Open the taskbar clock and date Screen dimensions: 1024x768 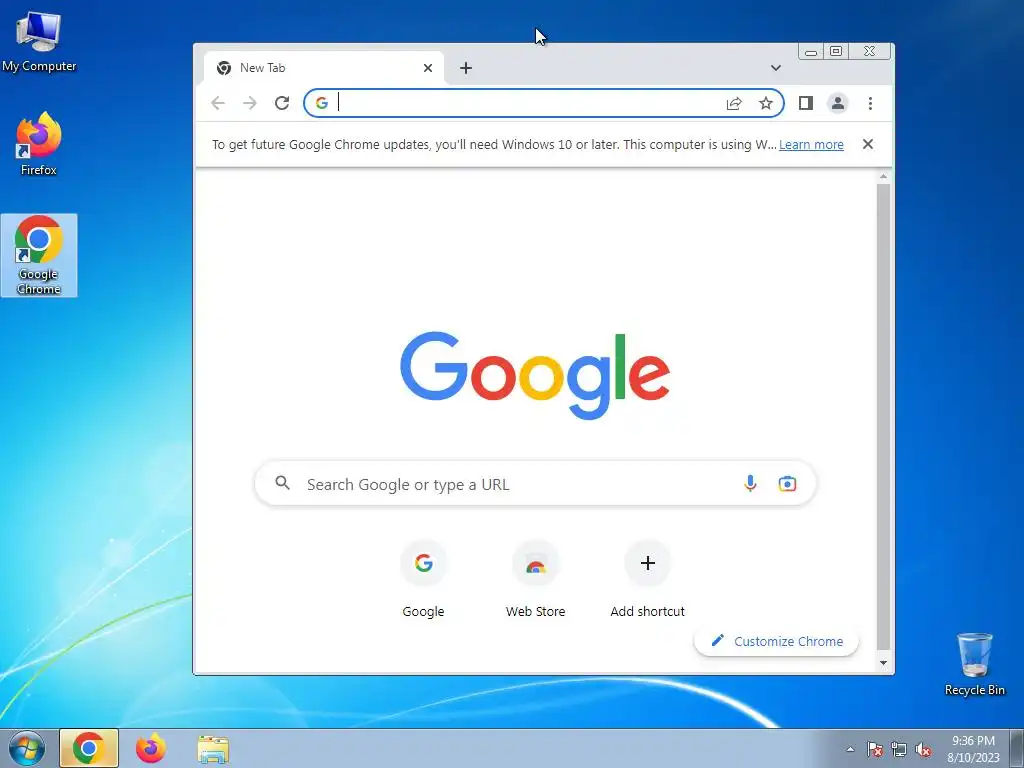[973, 749]
